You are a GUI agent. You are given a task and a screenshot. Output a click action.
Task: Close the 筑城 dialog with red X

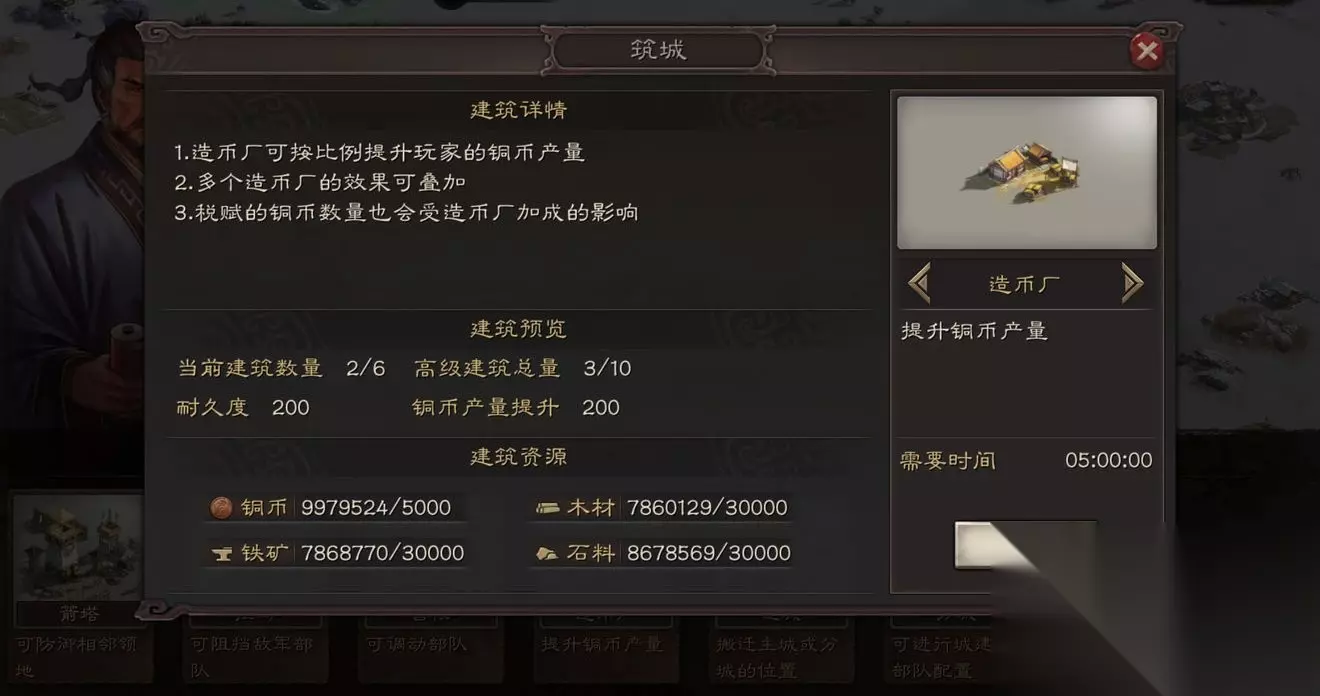click(x=1146, y=51)
